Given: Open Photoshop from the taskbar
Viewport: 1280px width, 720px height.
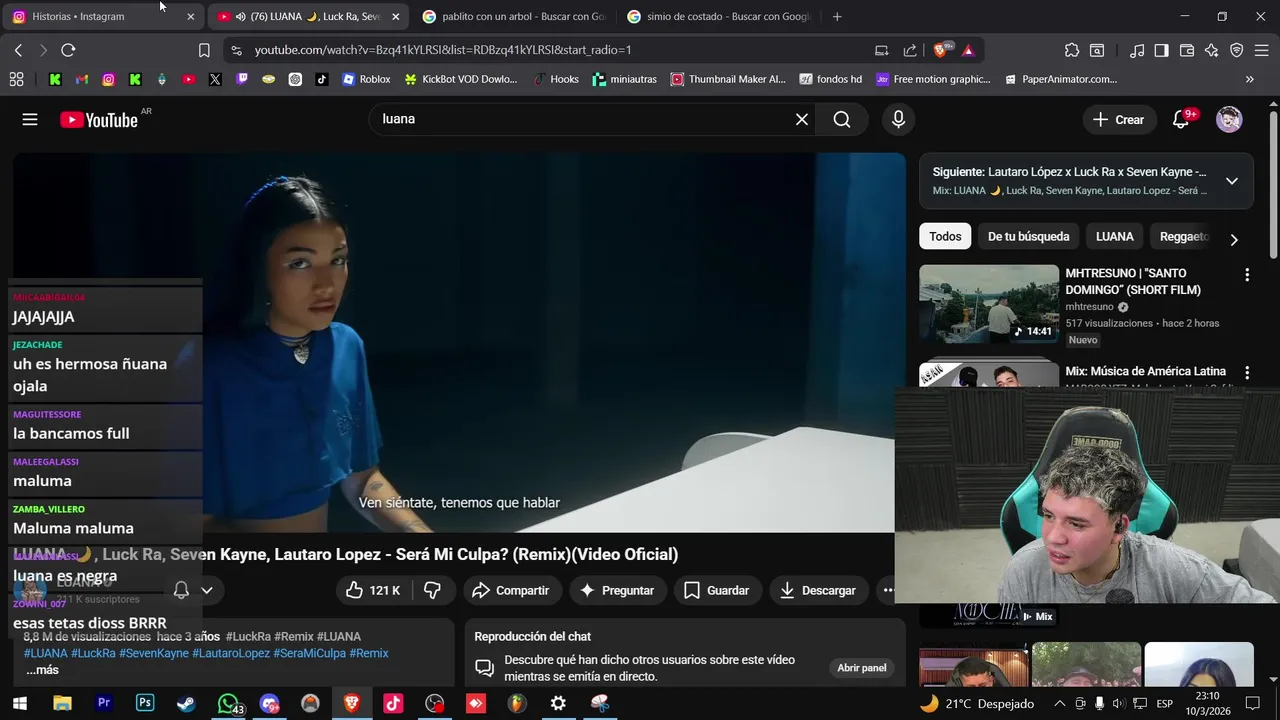Looking at the screenshot, I should (x=145, y=703).
